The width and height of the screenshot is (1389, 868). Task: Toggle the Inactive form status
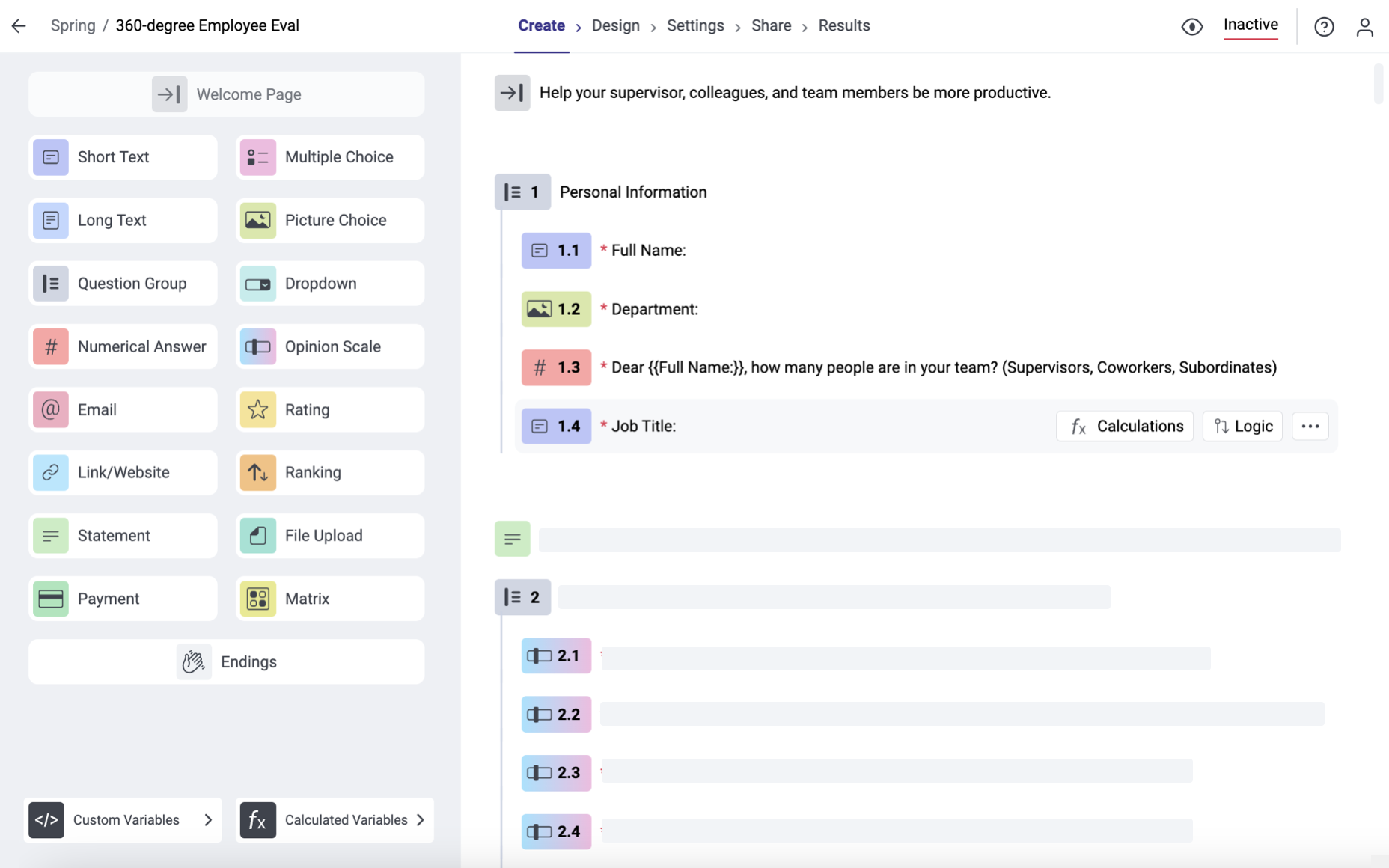[x=1251, y=25]
